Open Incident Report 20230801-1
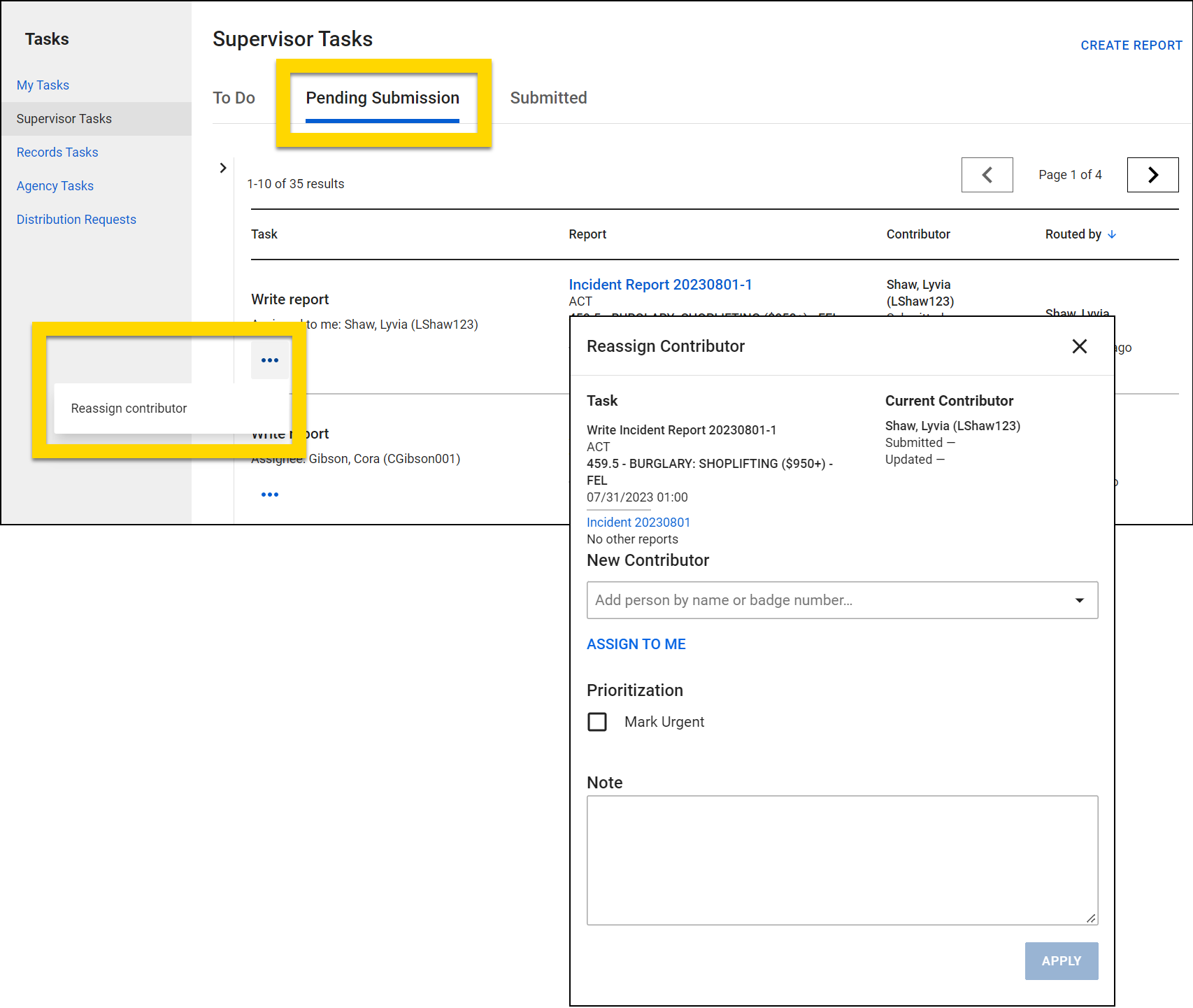The image size is (1193, 1008). pyautogui.click(x=659, y=284)
